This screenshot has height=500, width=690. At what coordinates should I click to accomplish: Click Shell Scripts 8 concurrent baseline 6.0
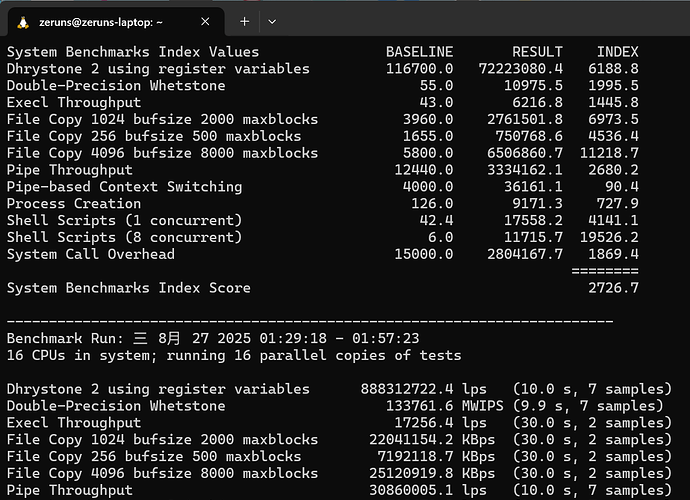[x=440, y=237]
